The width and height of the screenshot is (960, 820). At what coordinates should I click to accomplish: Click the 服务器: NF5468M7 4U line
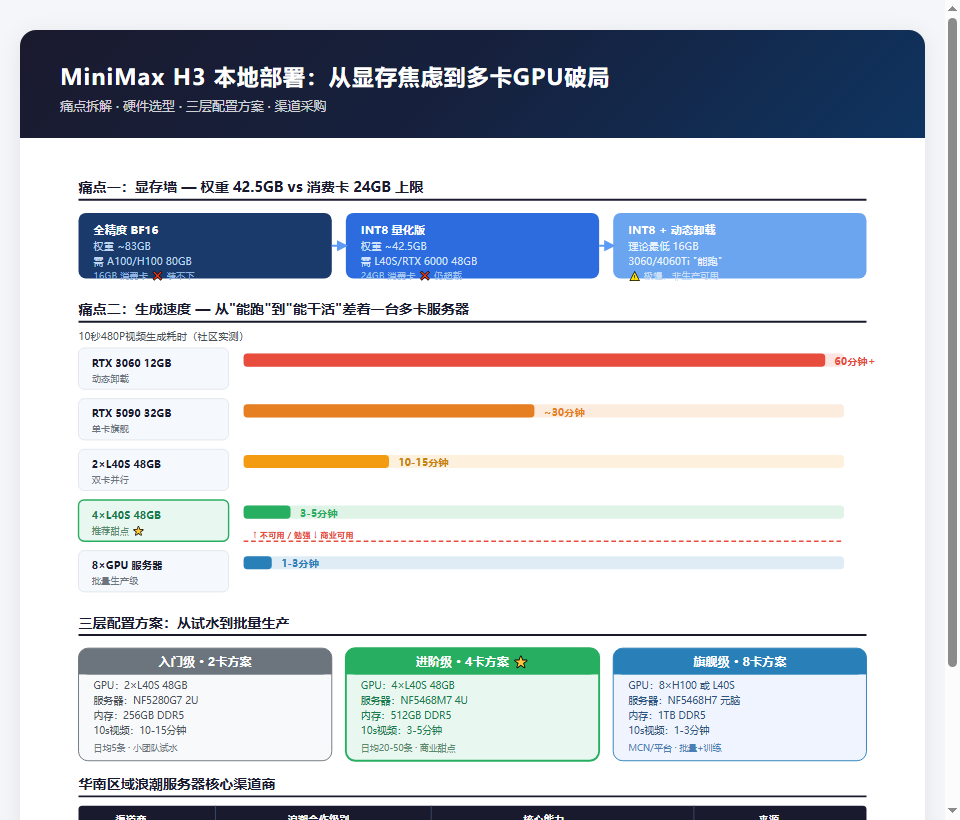414,701
